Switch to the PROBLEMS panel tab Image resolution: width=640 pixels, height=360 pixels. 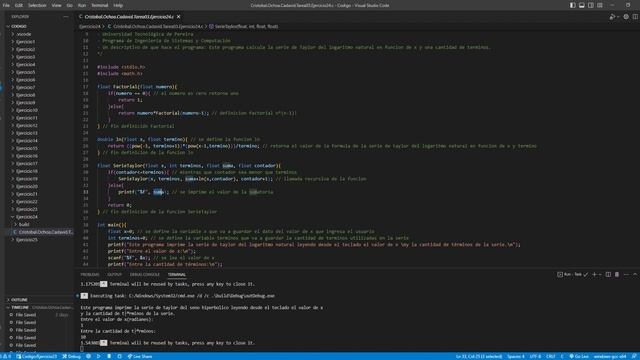90,275
